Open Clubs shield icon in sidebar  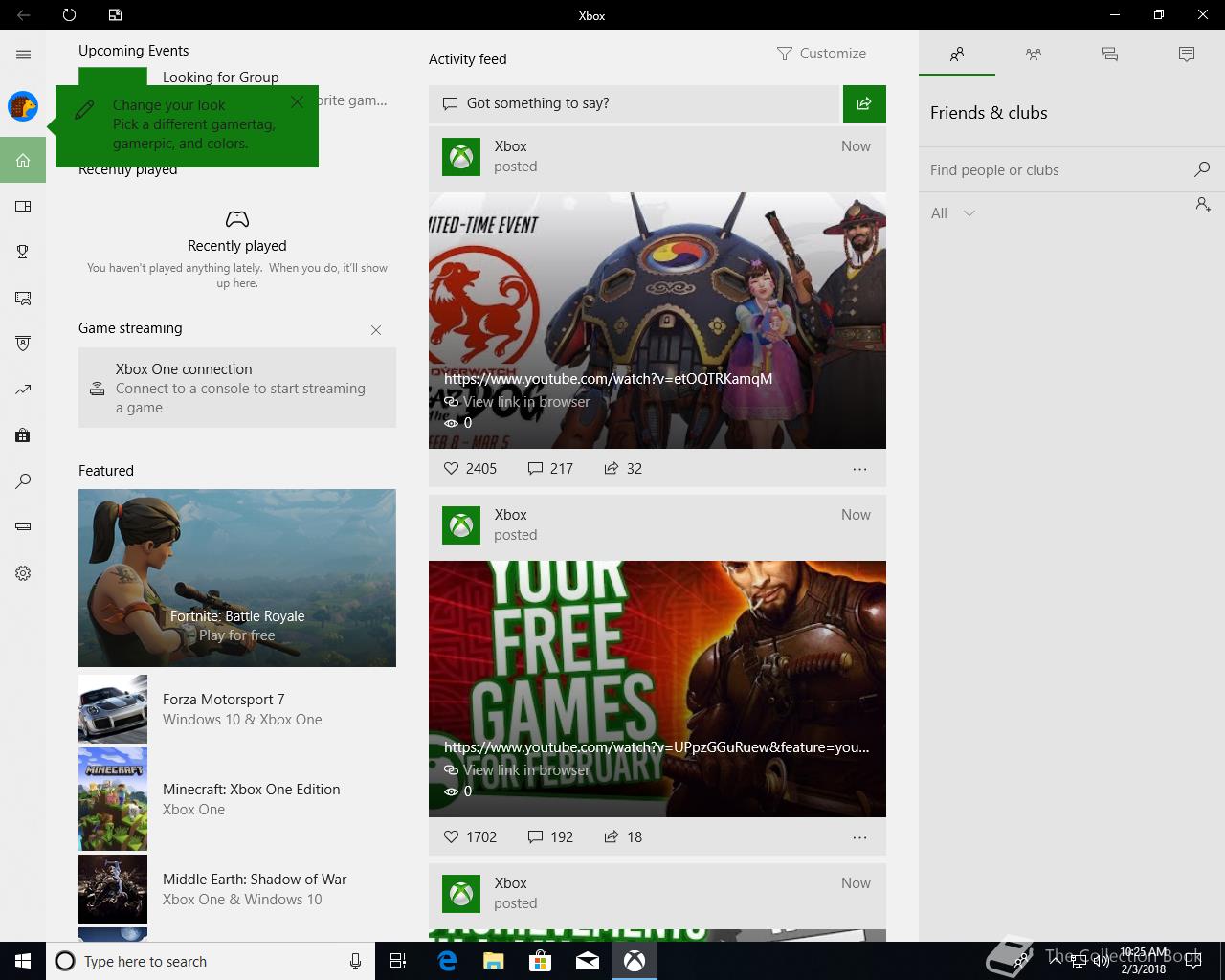(23, 344)
